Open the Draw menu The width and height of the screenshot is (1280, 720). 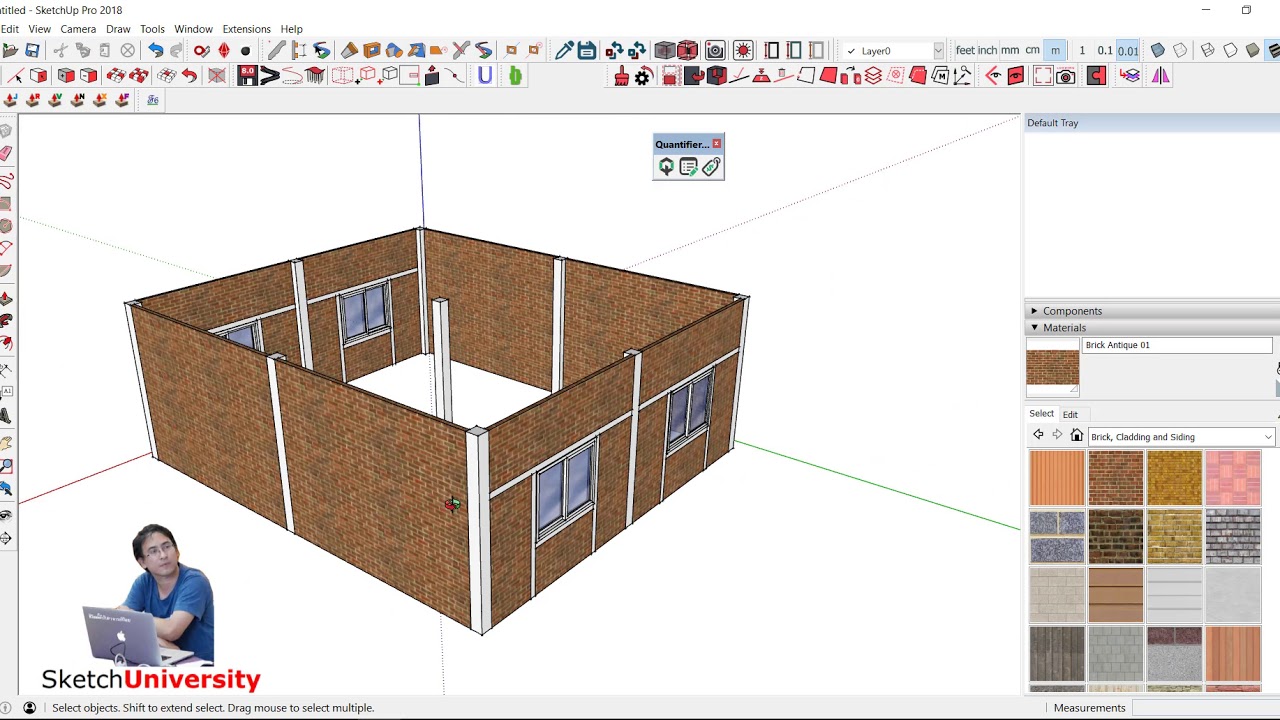click(118, 29)
